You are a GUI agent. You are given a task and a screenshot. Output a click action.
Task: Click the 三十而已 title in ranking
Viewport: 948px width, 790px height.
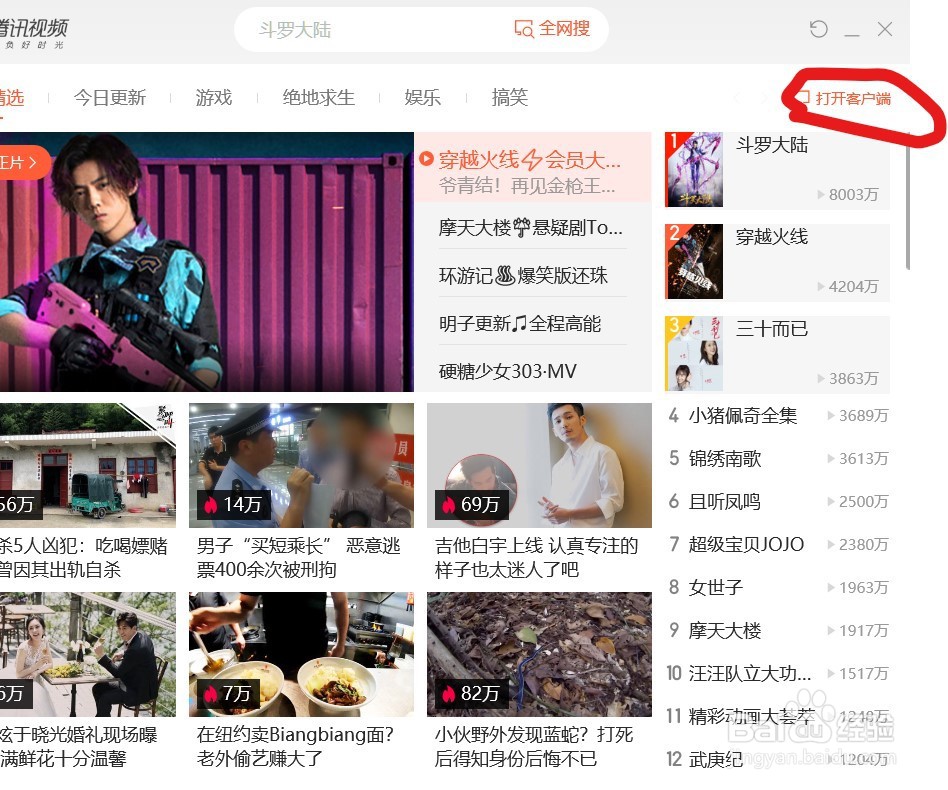pyautogui.click(x=771, y=329)
